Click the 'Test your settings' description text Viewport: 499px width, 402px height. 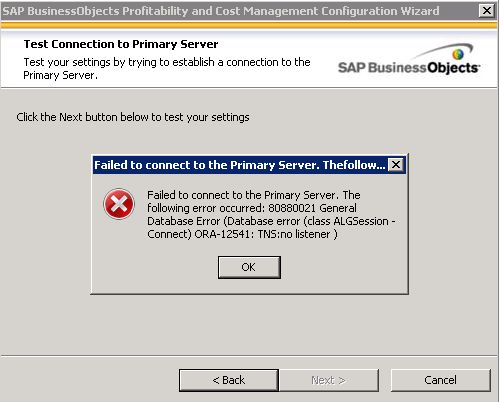click(x=167, y=69)
